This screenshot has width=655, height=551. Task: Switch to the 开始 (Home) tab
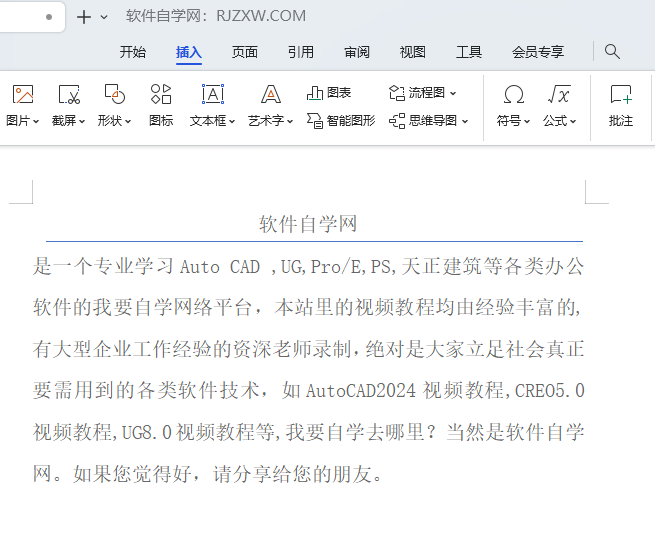point(133,52)
